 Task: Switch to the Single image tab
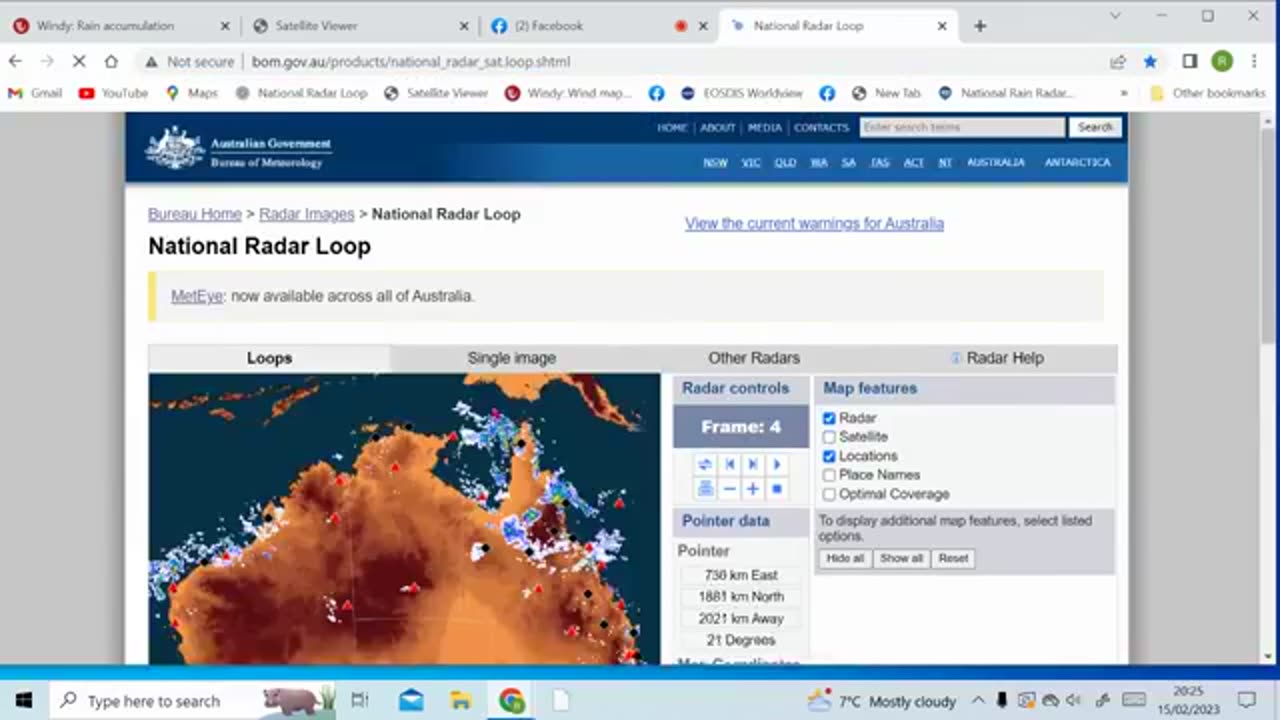coord(511,358)
